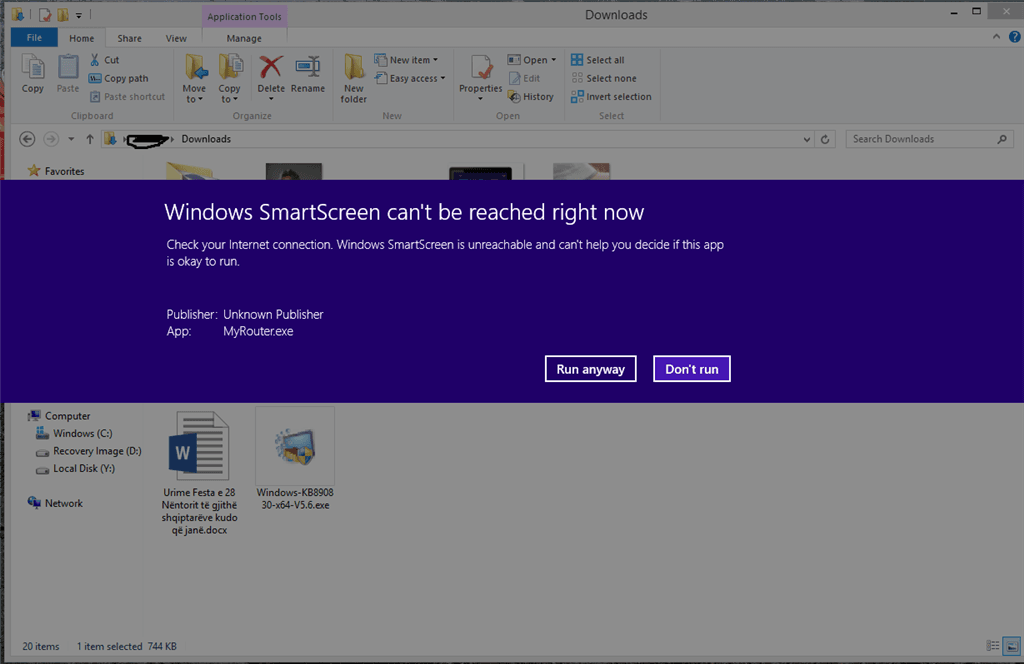
Task: Open the Customize Quick Access Toolbar dropdown
Action: (78, 15)
